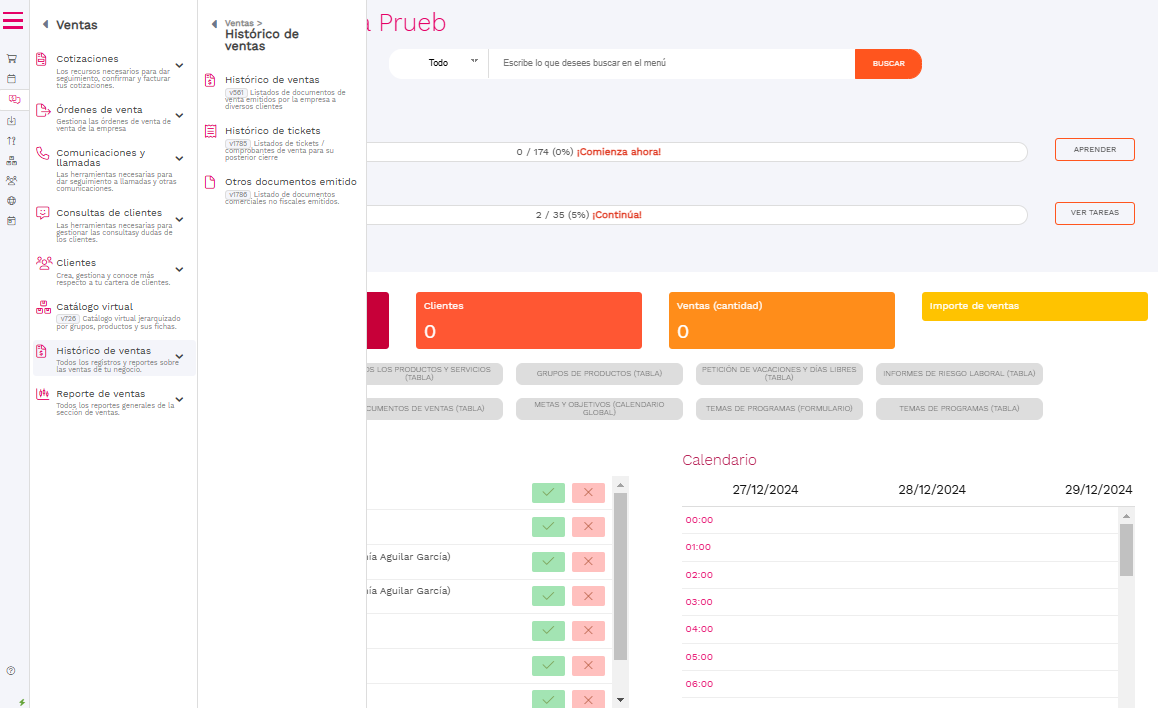Click the globe icon in left sidebar
This screenshot has height=708, width=1158.
point(11,200)
